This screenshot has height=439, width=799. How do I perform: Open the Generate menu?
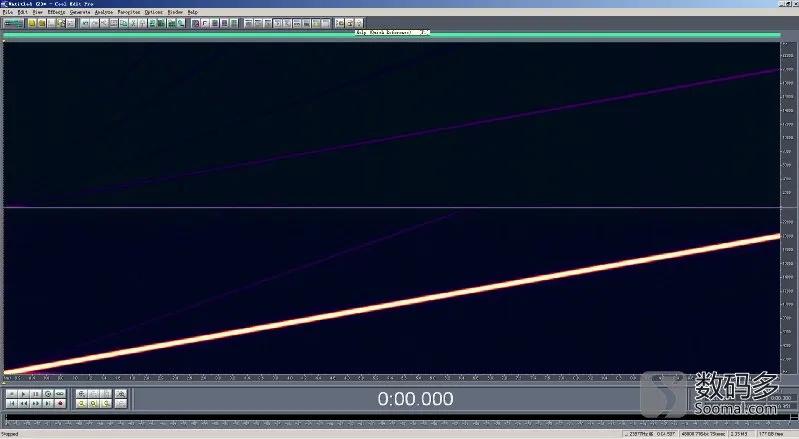pos(80,12)
